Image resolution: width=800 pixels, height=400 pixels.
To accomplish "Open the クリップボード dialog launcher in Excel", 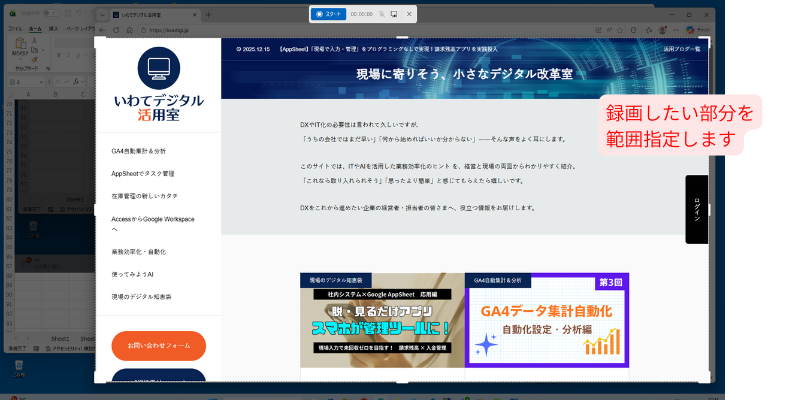I will (48, 69).
